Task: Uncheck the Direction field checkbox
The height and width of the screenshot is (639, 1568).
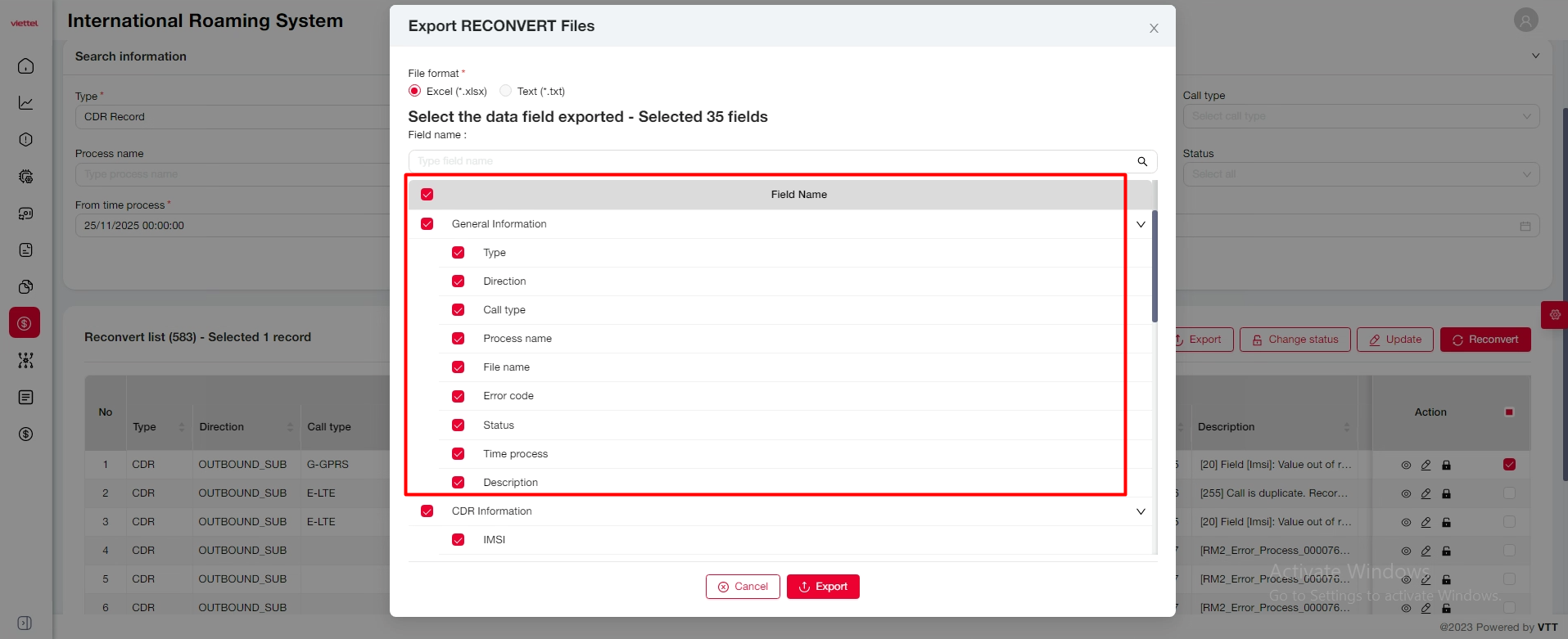Action: point(459,281)
